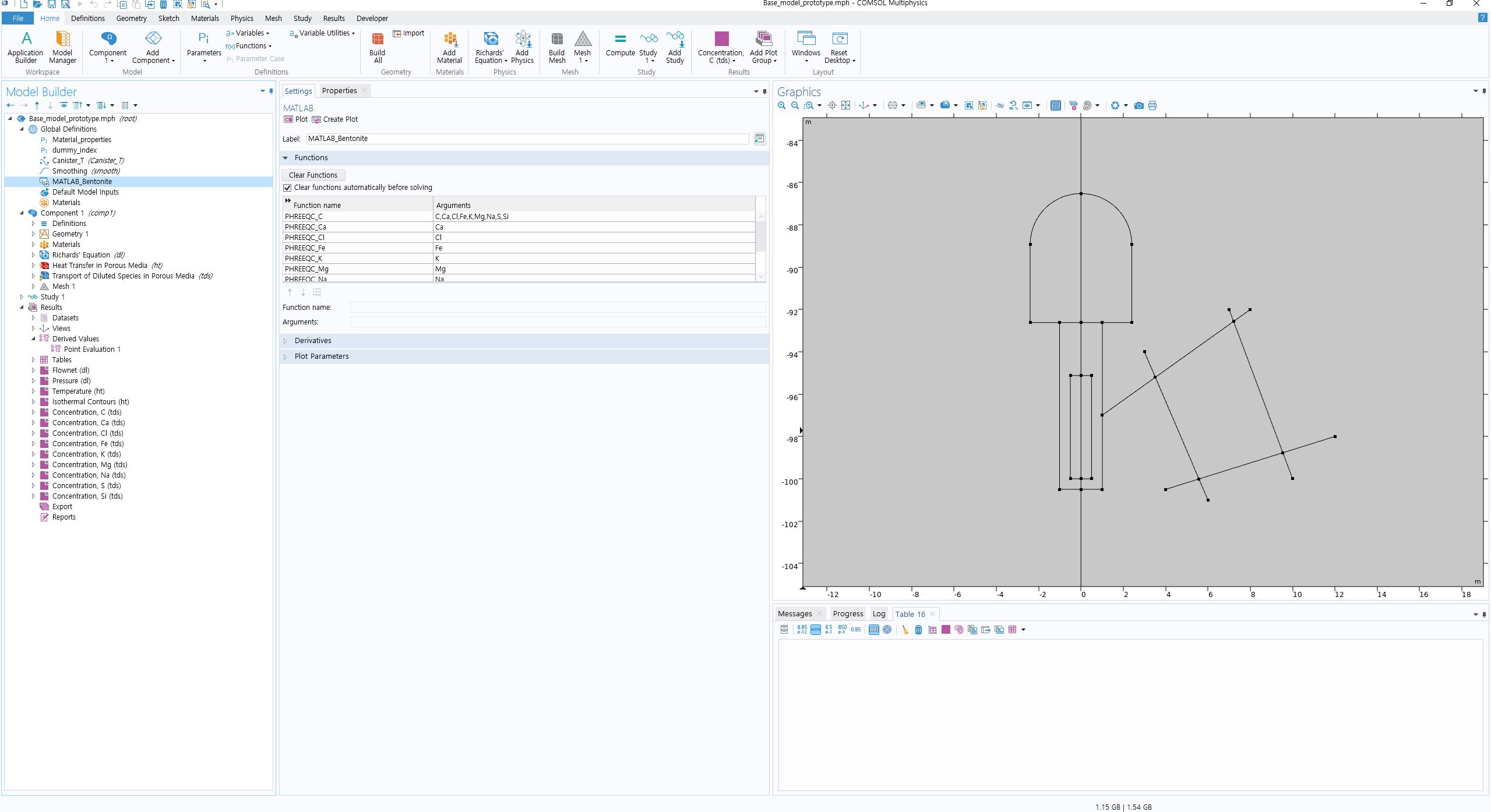The image size is (1491, 812).
Task: Expand the Study 1 tree node
Action: (x=22, y=297)
